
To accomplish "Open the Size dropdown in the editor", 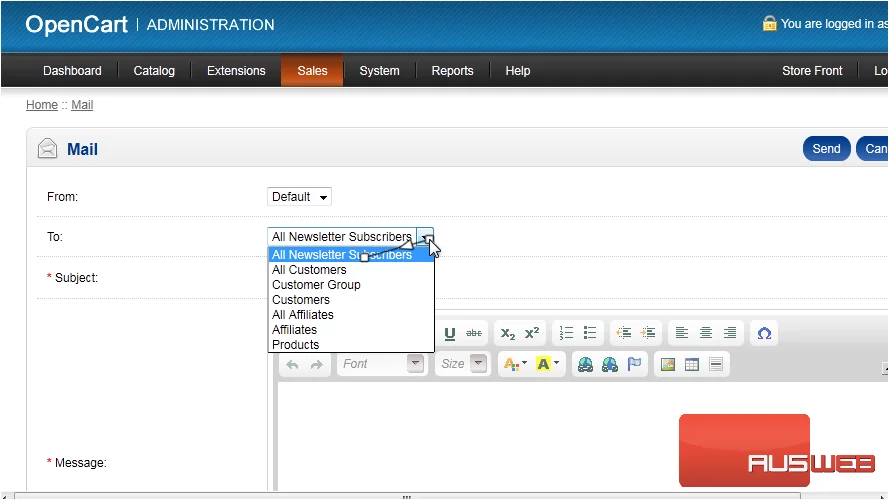I will pyautogui.click(x=462, y=364).
